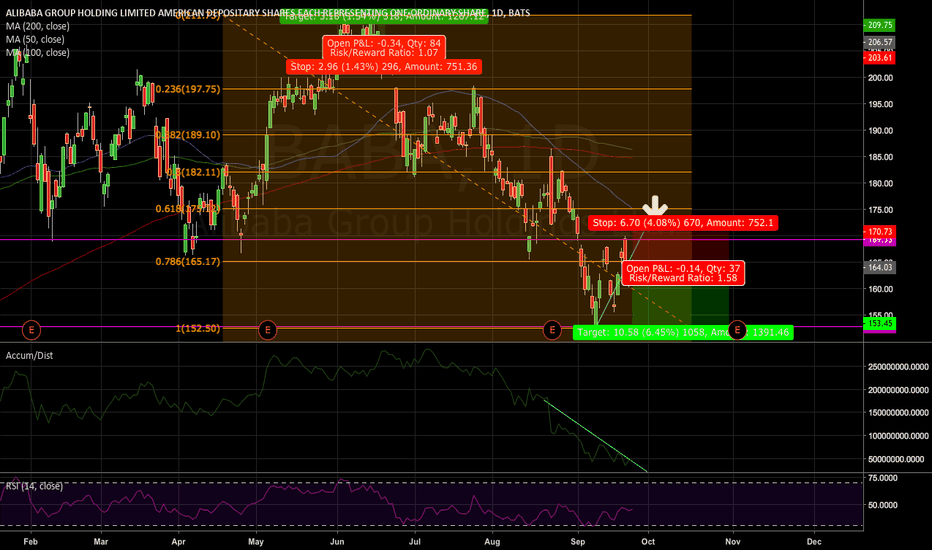Screen dimensions: 932x550
Task: Click 175.00 on the price axis
Action: click(880, 210)
